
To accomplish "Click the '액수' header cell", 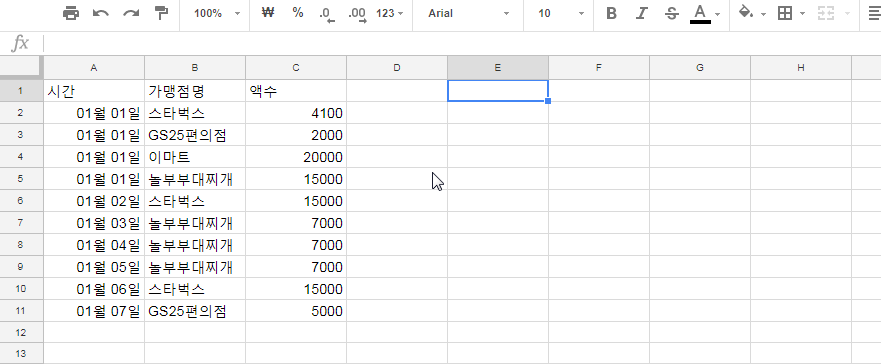I will 296,91.
